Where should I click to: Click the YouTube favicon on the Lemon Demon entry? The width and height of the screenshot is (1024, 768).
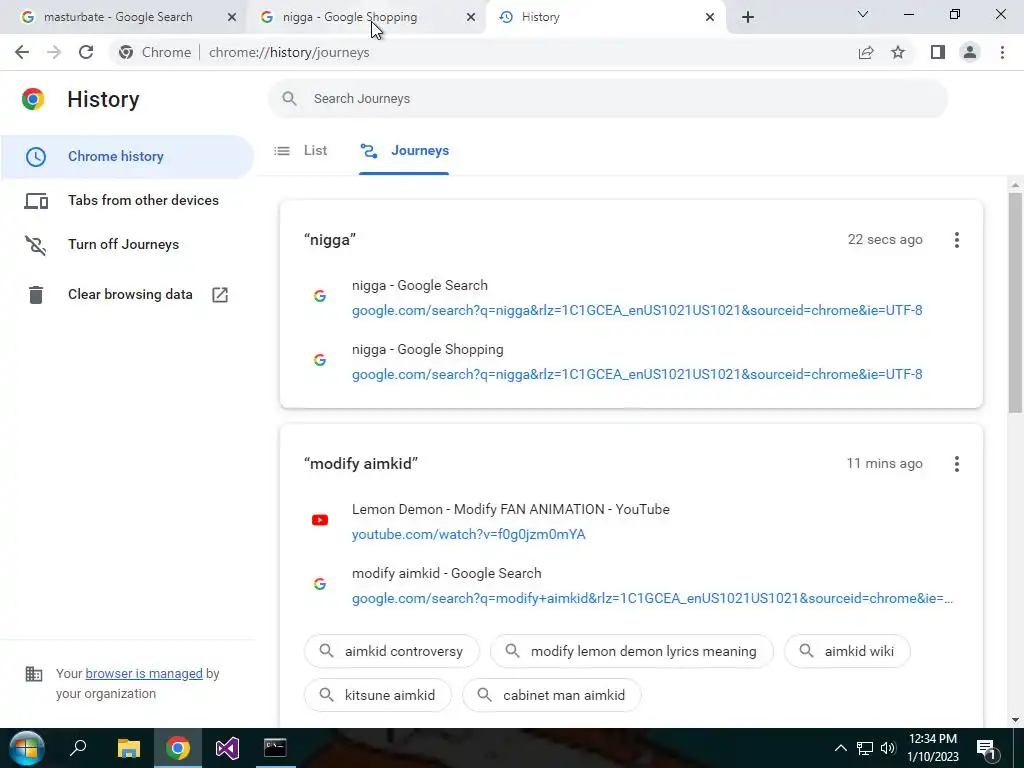coord(320,520)
